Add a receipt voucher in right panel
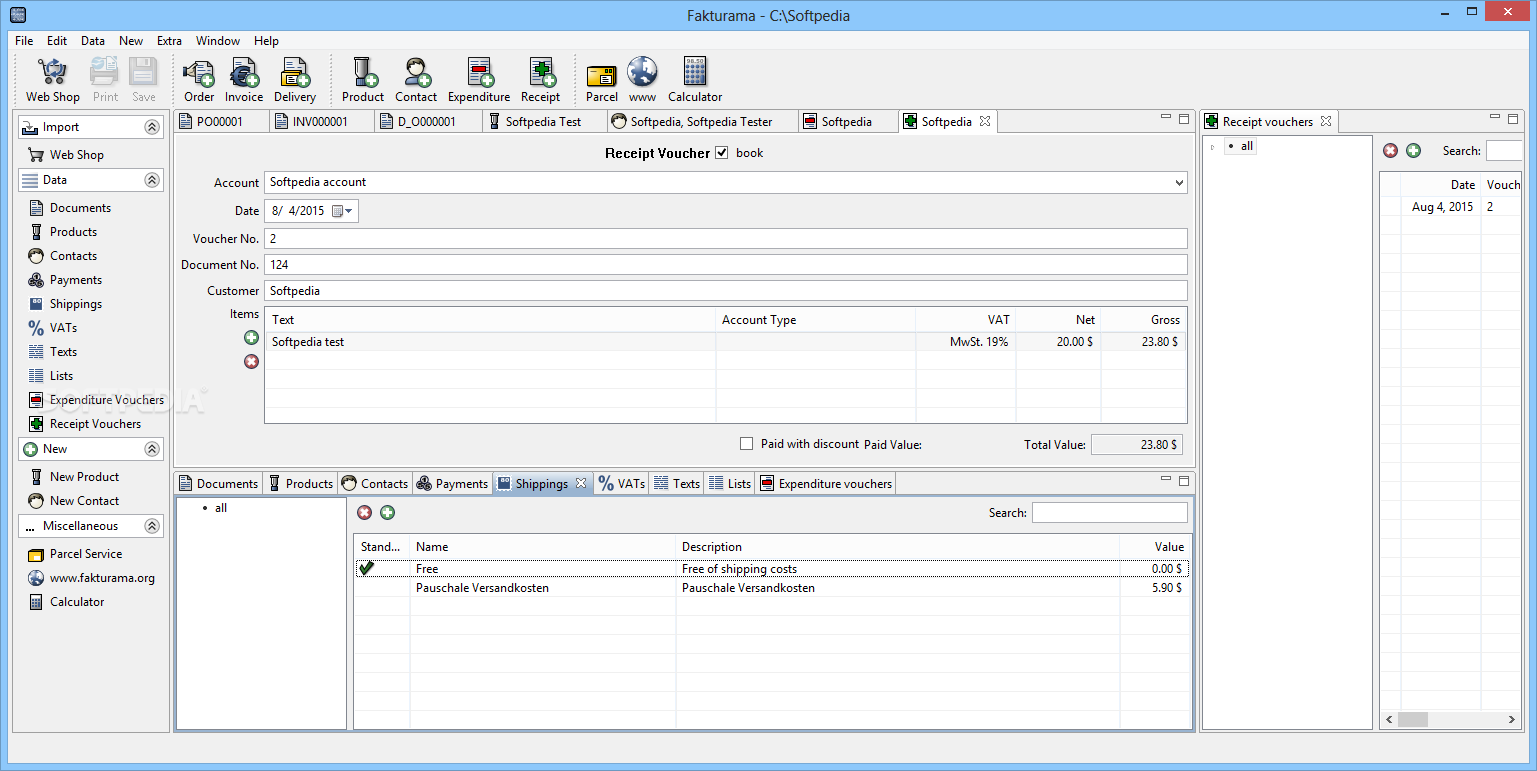Screen dimensions: 1537x771 (1413, 151)
